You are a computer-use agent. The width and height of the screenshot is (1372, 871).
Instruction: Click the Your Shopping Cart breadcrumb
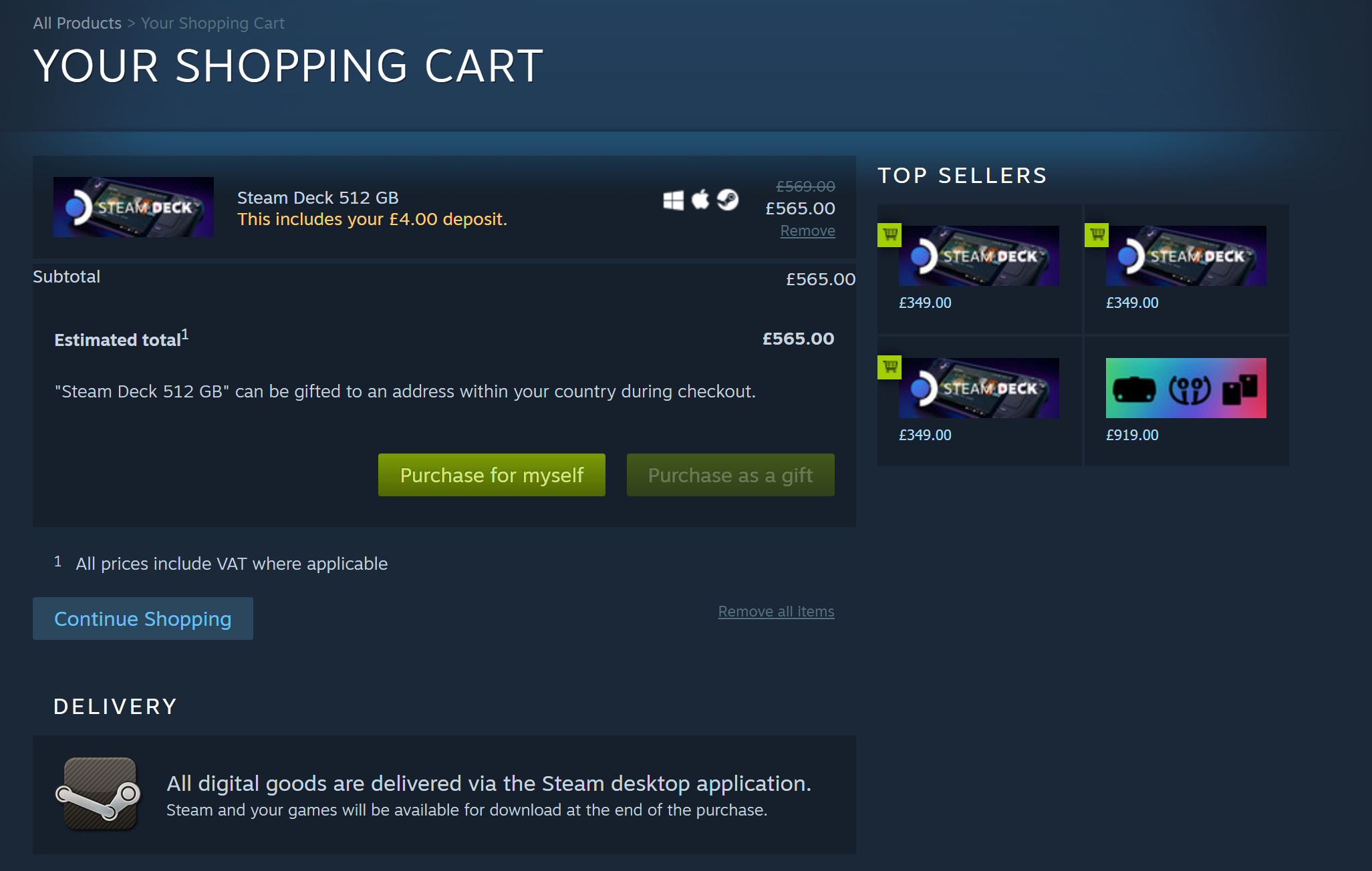point(213,23)
